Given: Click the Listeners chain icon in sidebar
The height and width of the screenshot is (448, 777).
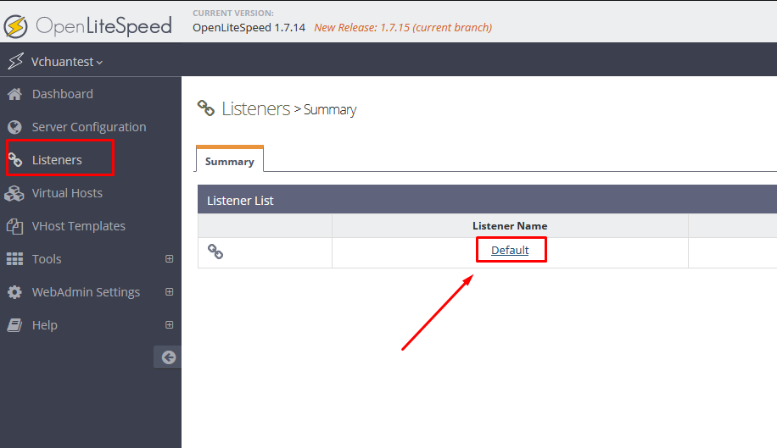Looking at the screenshot, I should (x=15, y=160).
